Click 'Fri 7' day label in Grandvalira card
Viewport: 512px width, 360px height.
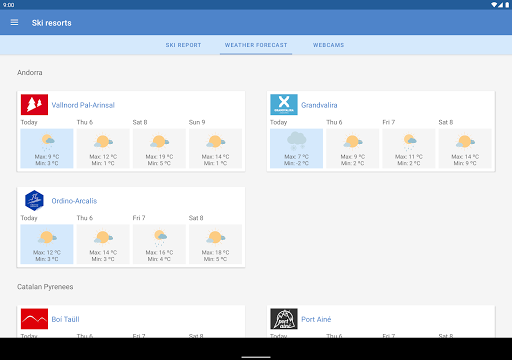(x=389, y=122)
